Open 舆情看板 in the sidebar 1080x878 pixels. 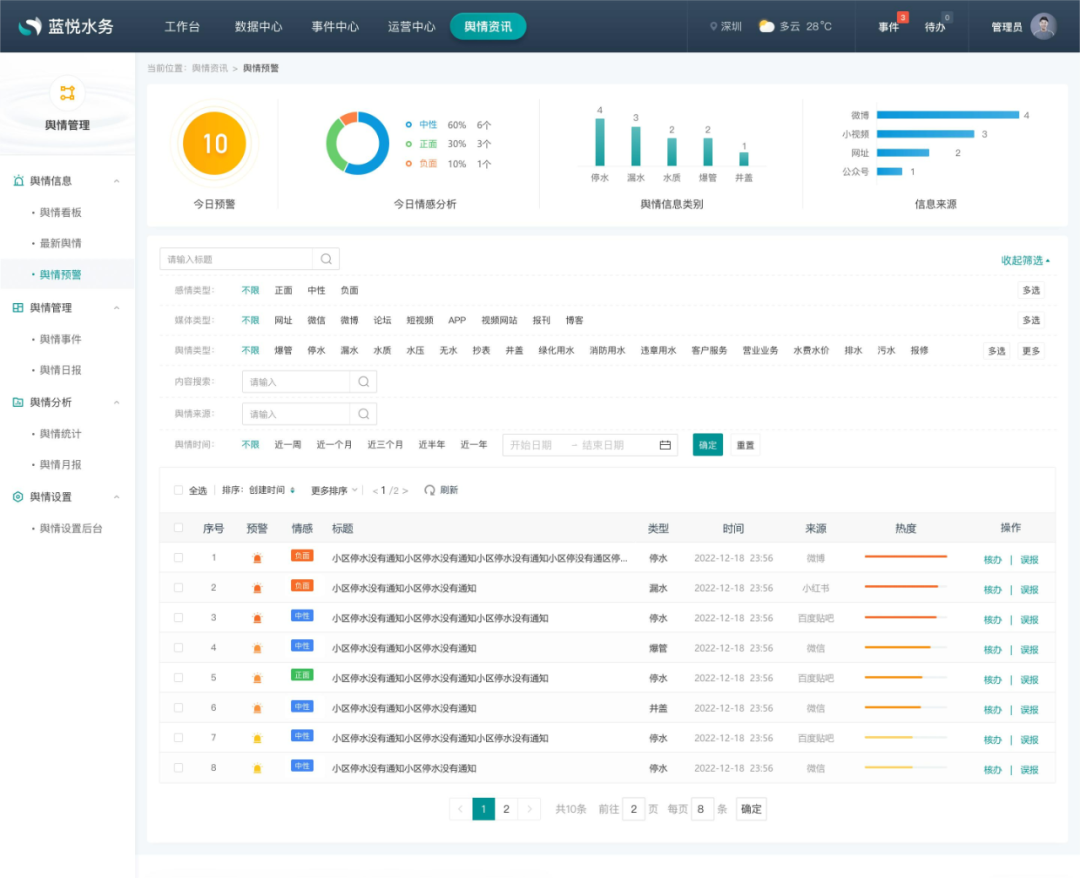[61, 212]
